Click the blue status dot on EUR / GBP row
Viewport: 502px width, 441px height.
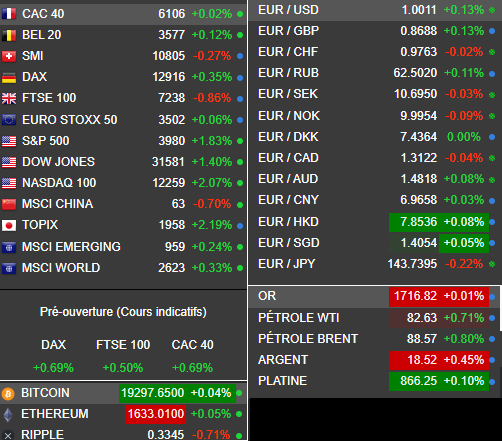click(492, 31)
